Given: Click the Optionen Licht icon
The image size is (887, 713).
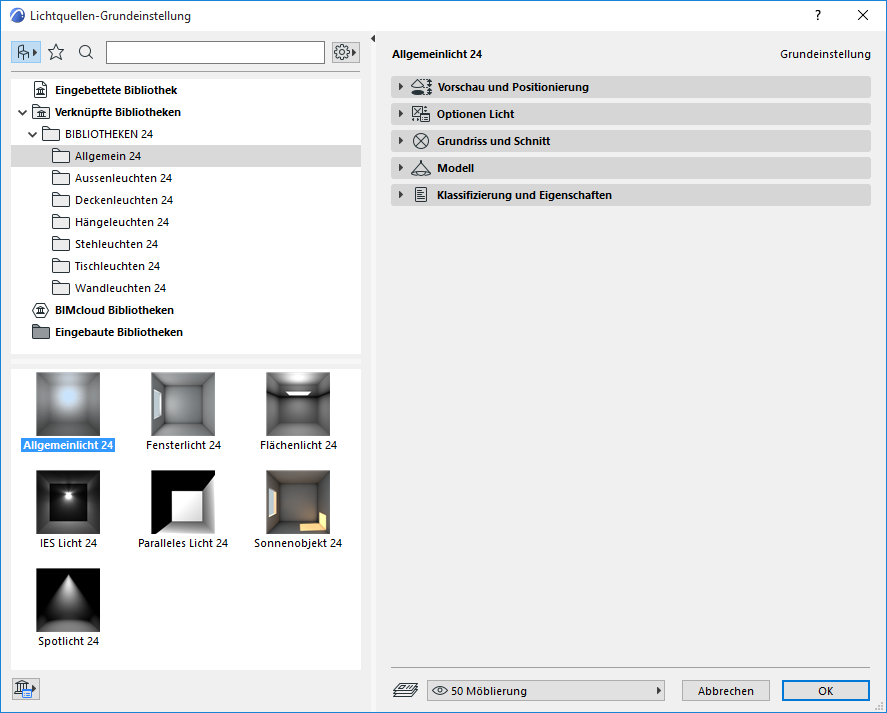Looking at the screenshot, I should (x=420, y=114).
